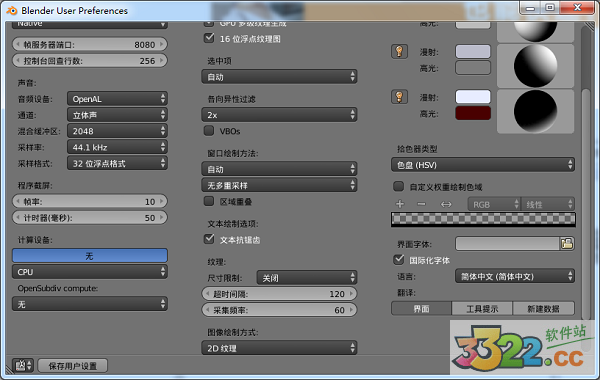Click the 超时间隔 120 field
The height and width of the screenshot is (380, 600).
point(279,294)
